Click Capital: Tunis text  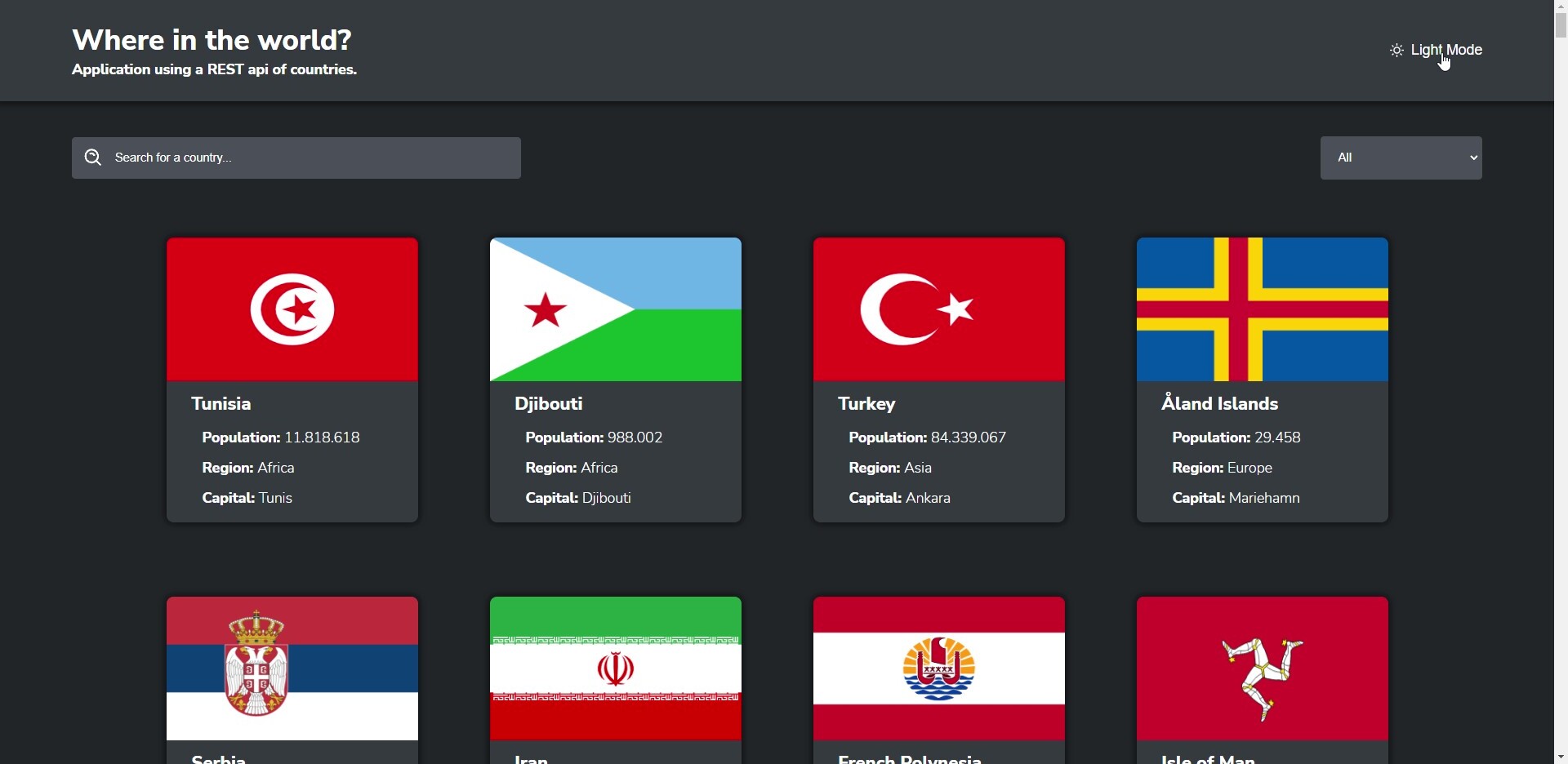247,499
